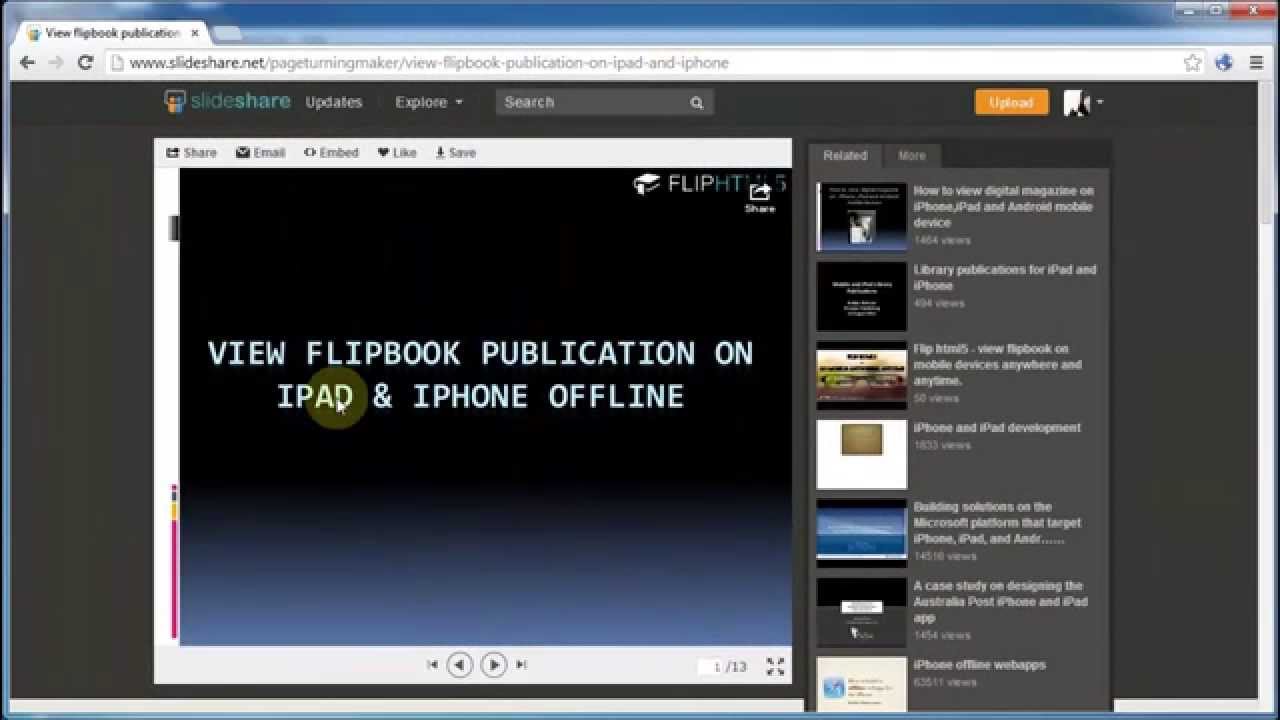Image resolution: width=1280 pixels, height=720 pixels.
Task: Jump to the first slide
Action: (x=432, y=664)
